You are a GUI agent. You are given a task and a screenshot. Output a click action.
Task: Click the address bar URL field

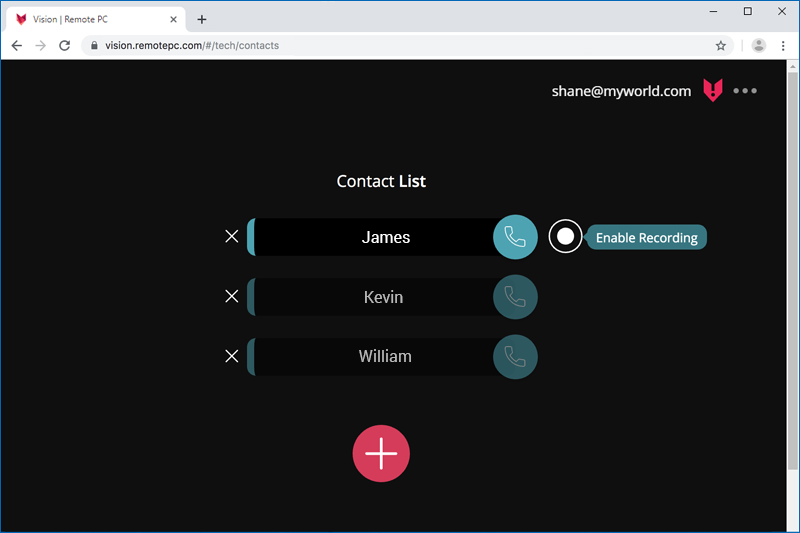pyautogui.click(x=407, y=45)
